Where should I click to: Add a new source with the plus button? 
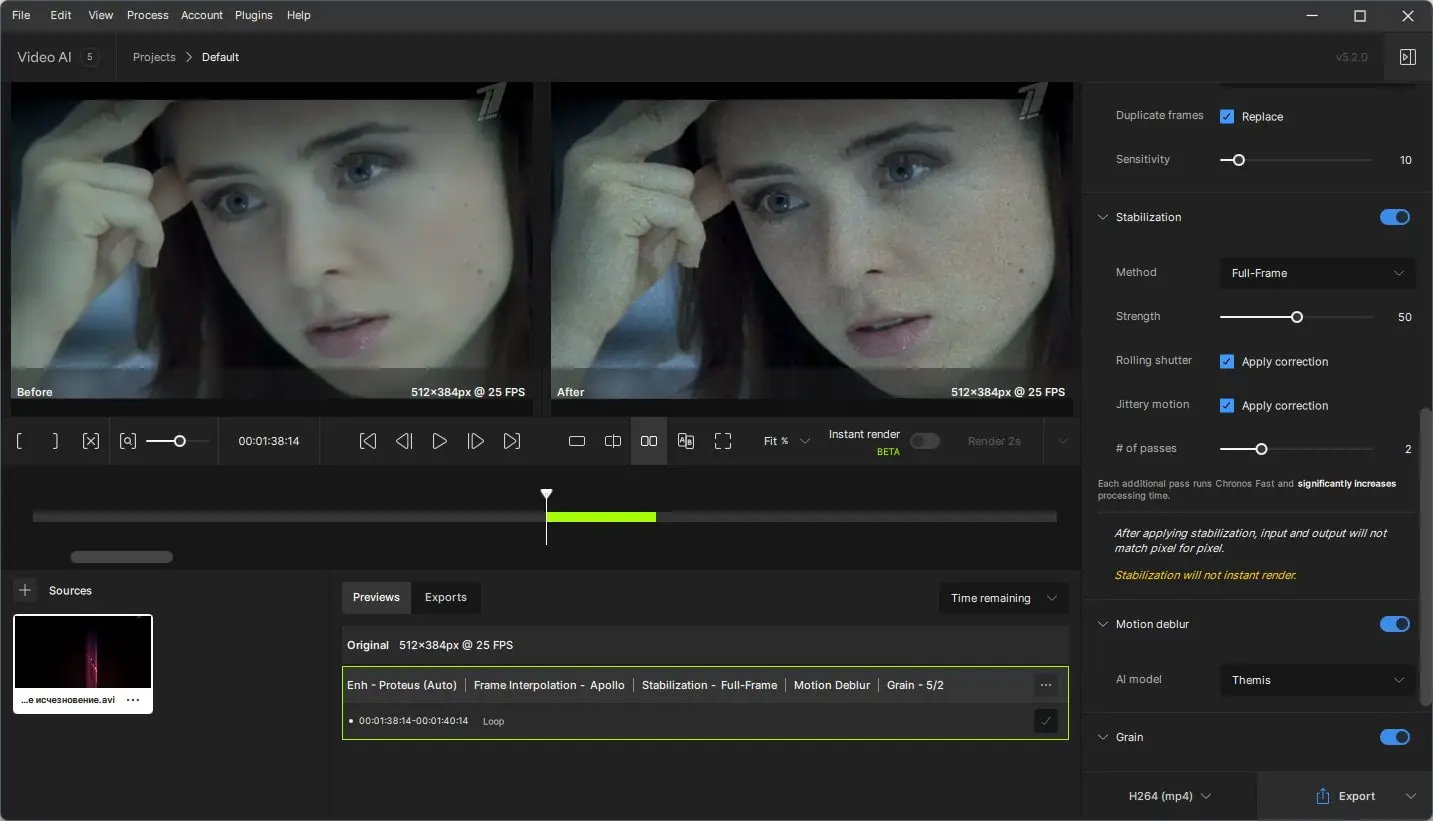(x=24, y=589)
